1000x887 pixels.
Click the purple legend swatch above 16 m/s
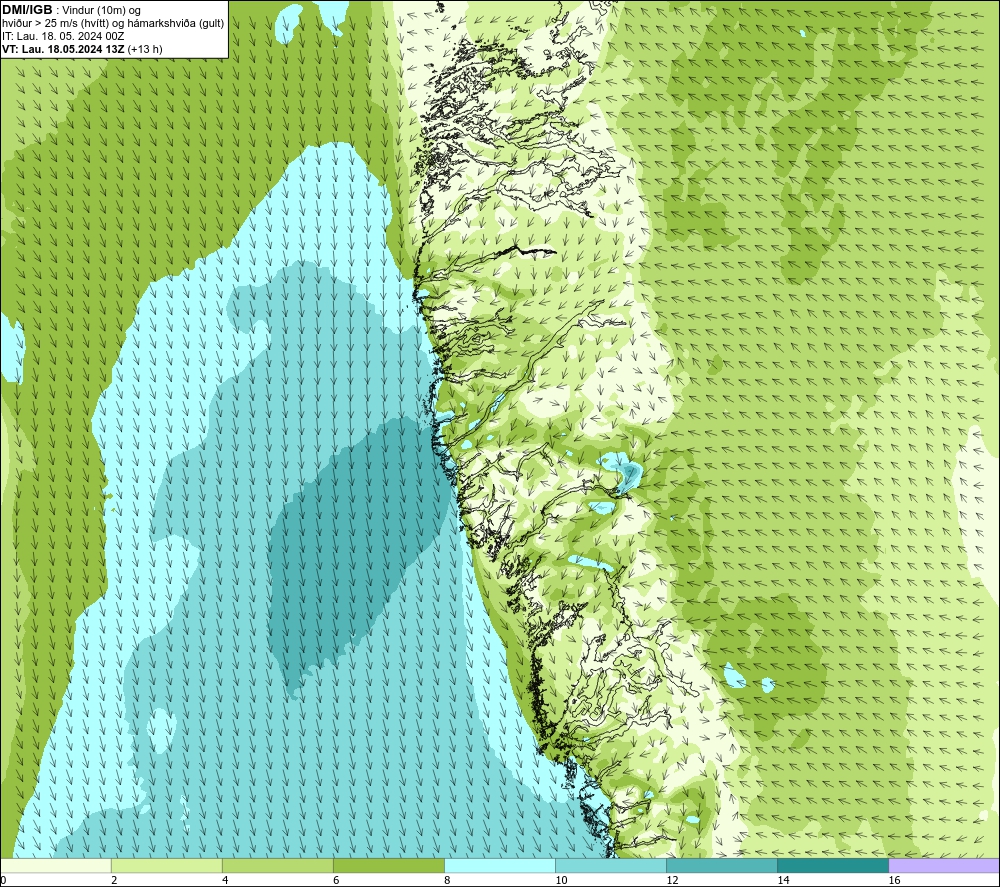(944, 866)
